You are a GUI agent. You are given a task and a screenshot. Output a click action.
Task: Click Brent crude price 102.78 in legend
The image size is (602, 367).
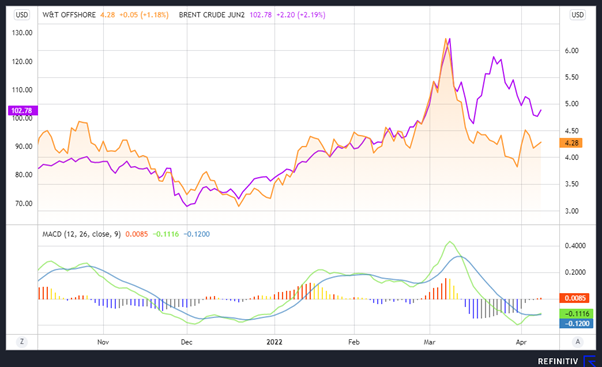click(261, 15)
